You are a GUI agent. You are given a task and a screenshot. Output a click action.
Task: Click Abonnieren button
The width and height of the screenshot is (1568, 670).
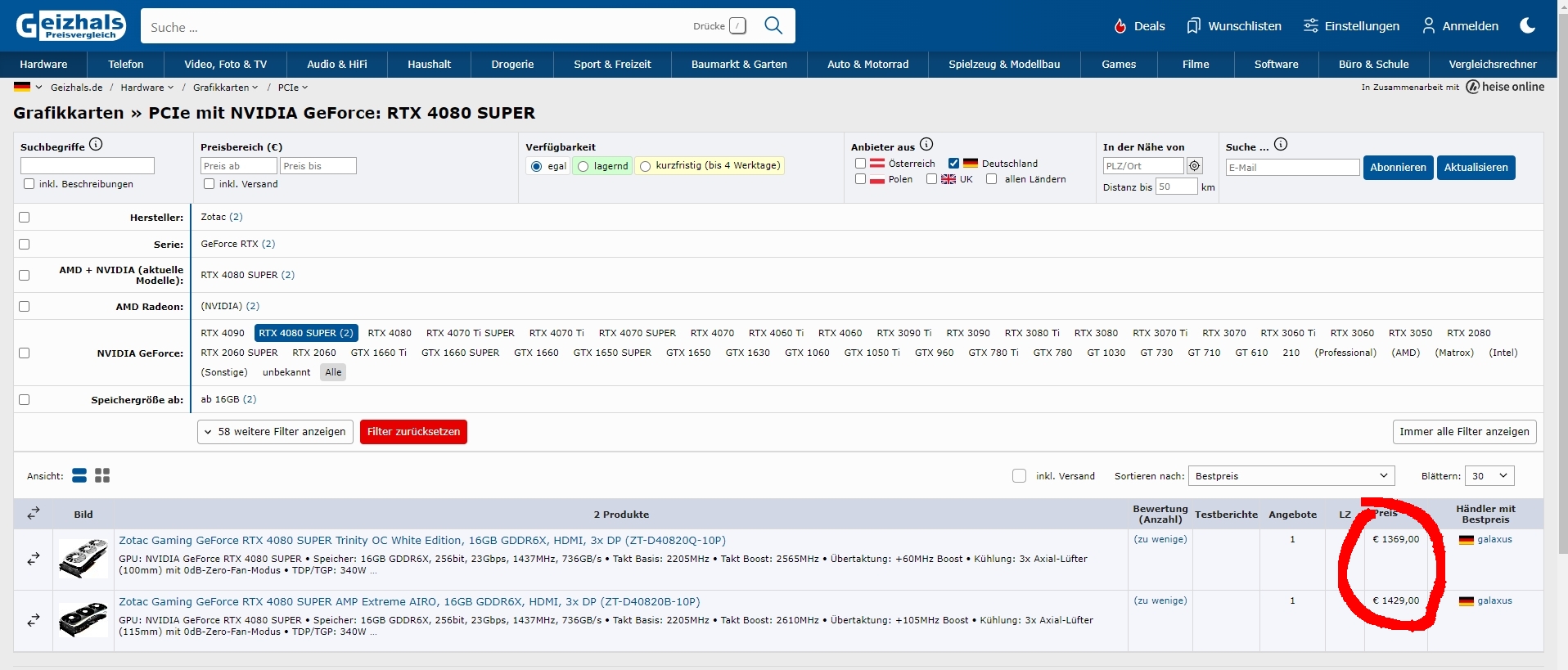[x=1398, y=168]
